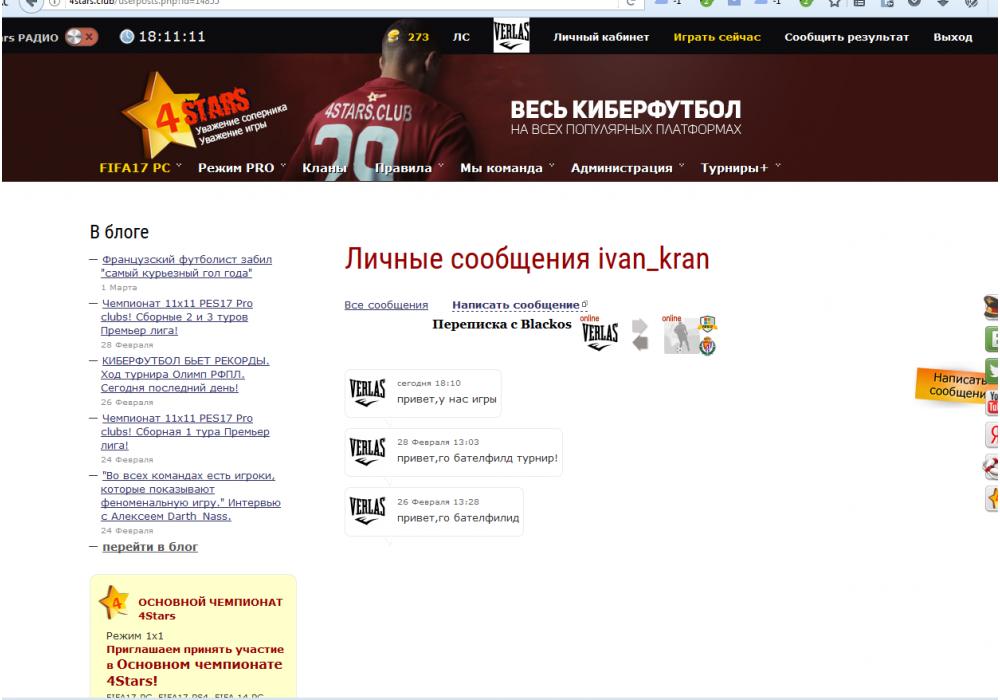Click the Написать сообщение link above conversation
The width and height of the screenshot is (1000, 700).
(515, 305)
